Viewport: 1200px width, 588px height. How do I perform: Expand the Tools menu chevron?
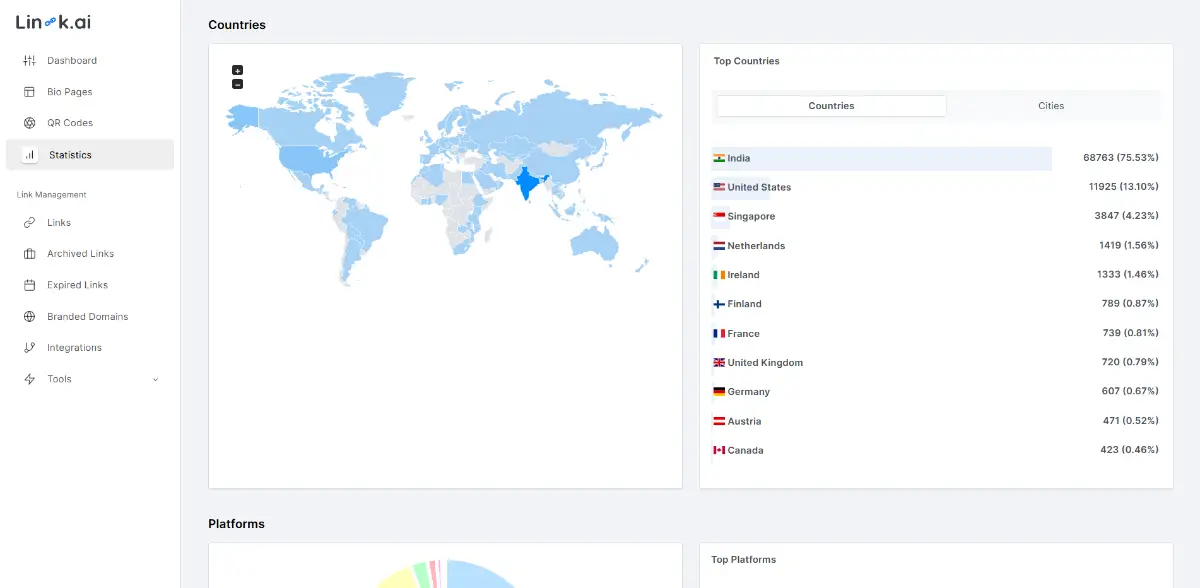tap(155, 380)
